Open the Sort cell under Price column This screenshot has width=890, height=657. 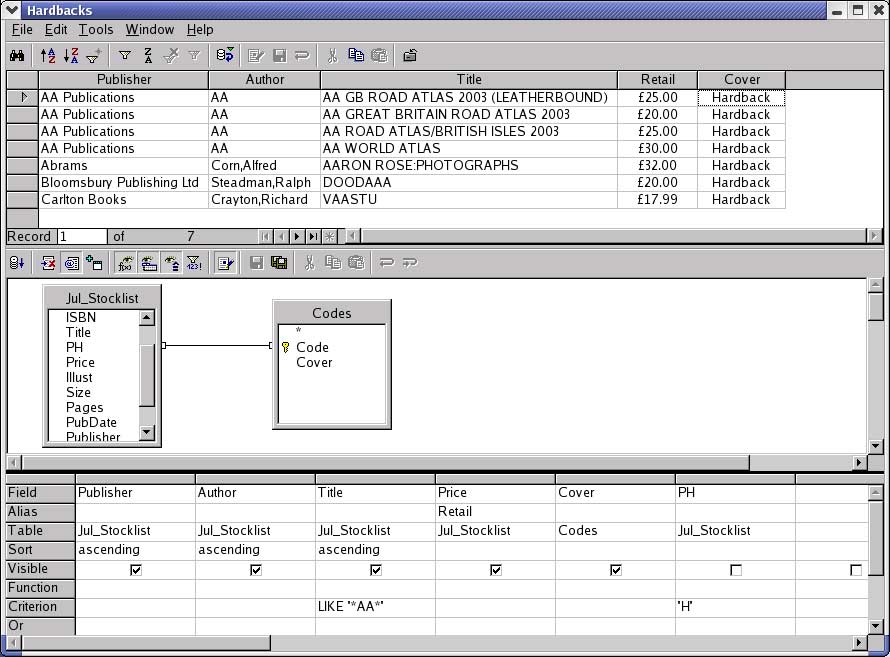(495, 550)
